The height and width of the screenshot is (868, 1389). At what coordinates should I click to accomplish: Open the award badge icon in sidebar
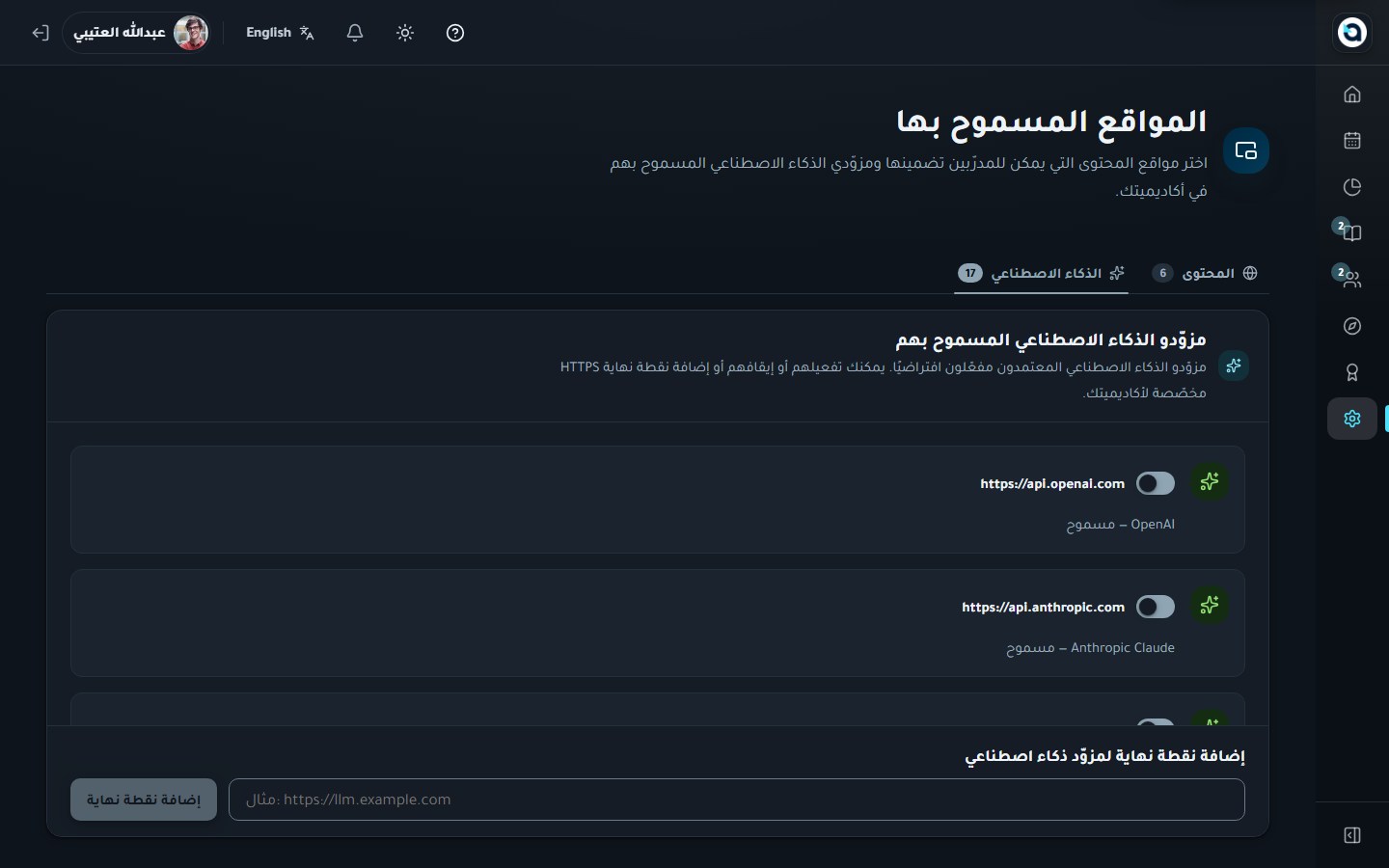point(1352,372)
